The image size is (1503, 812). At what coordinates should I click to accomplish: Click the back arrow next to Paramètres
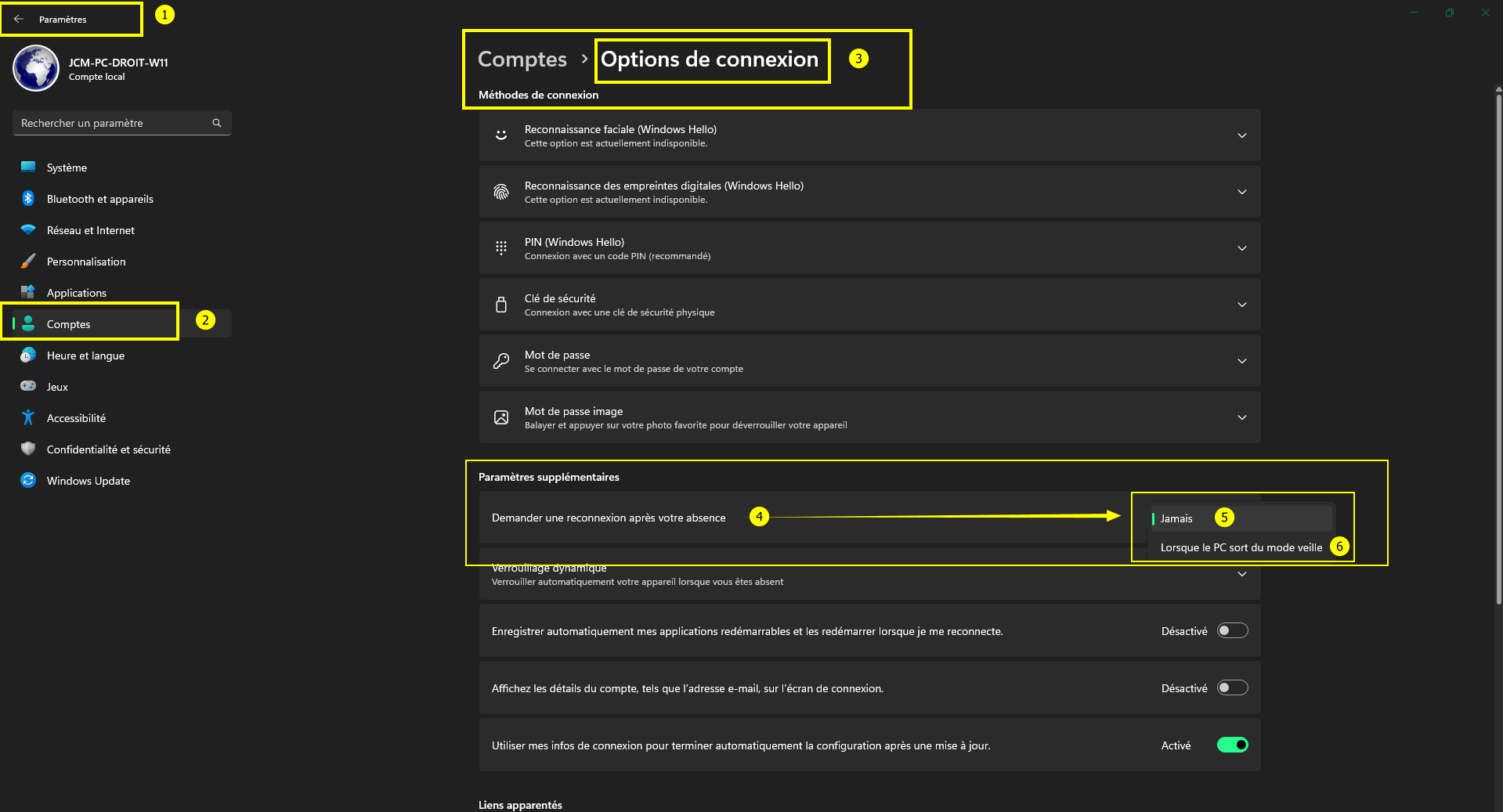pos(19,19)
